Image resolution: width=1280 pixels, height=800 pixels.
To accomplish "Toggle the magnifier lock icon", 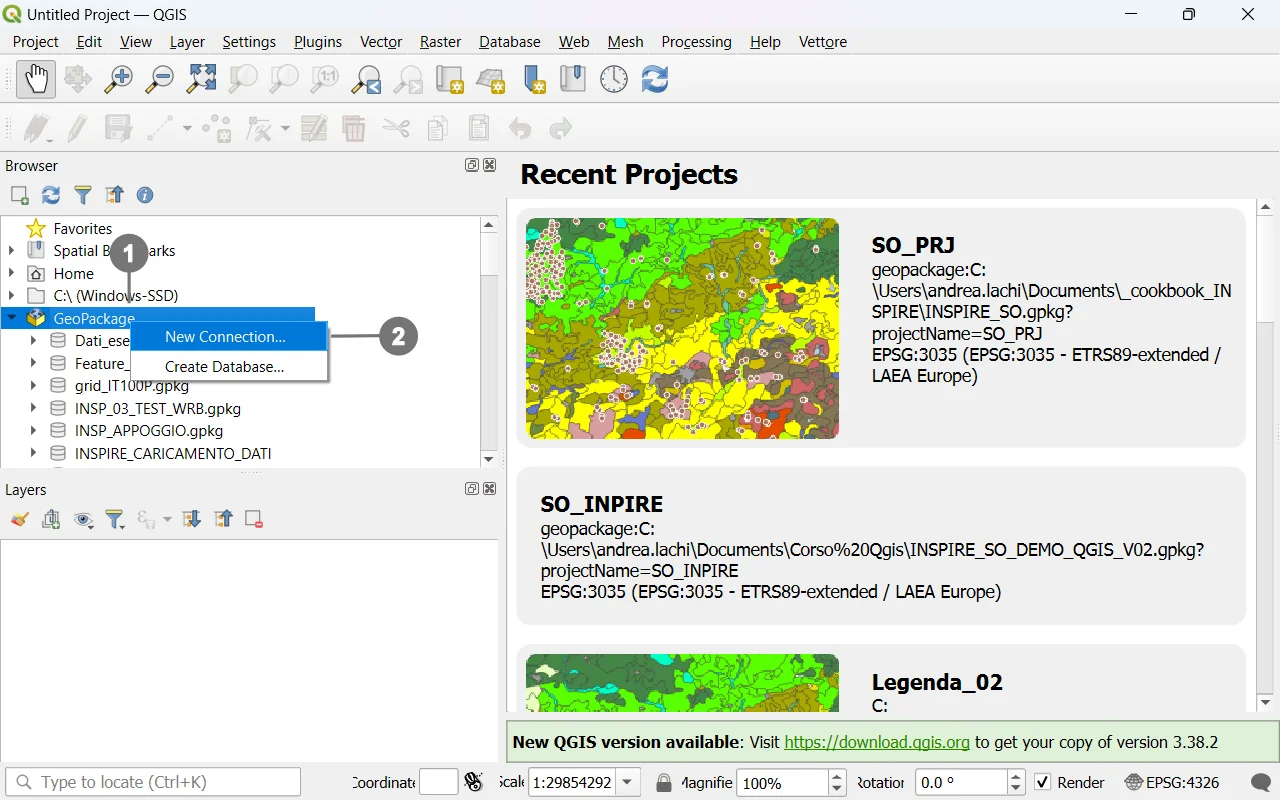I will point(663,782).
